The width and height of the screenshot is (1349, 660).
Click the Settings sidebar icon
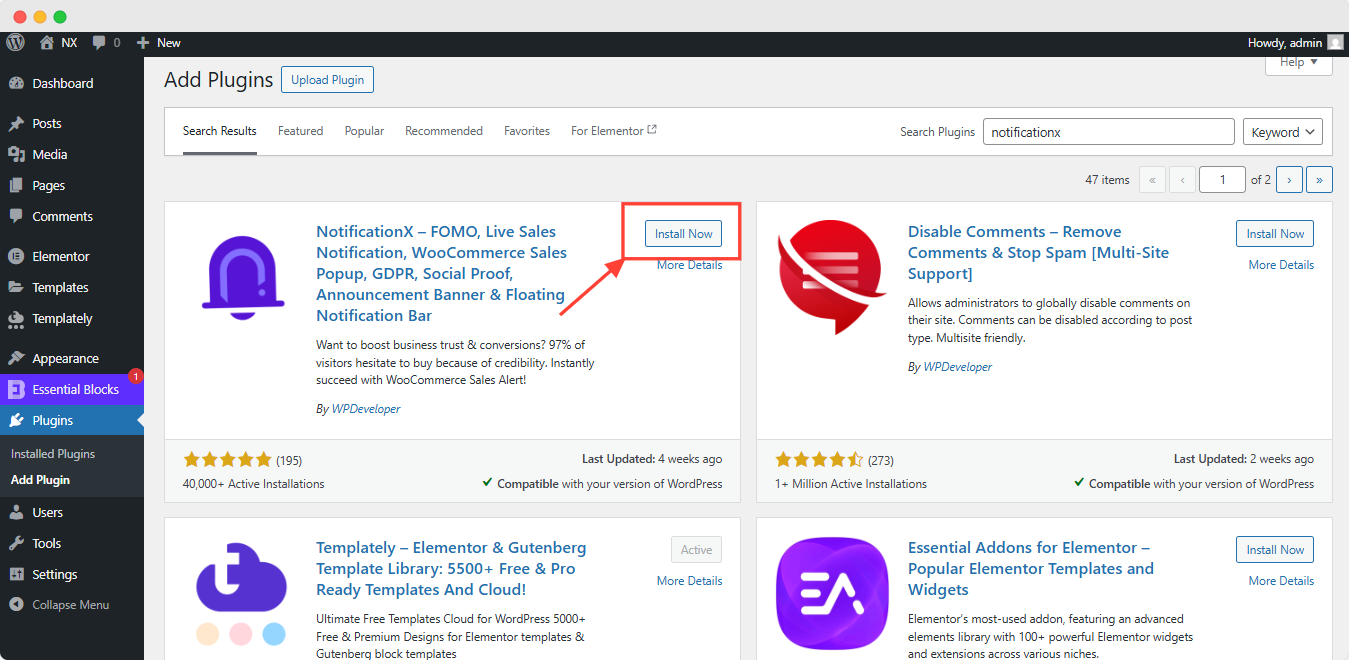pyautogui.click(x=16, y=575)
